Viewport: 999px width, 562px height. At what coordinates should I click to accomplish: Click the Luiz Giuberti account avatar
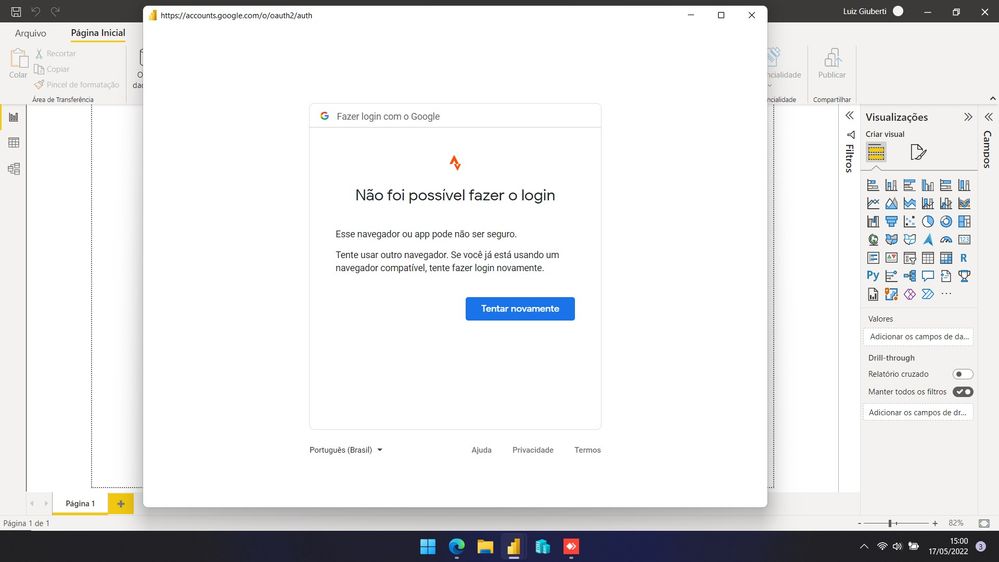coord(898,11)
